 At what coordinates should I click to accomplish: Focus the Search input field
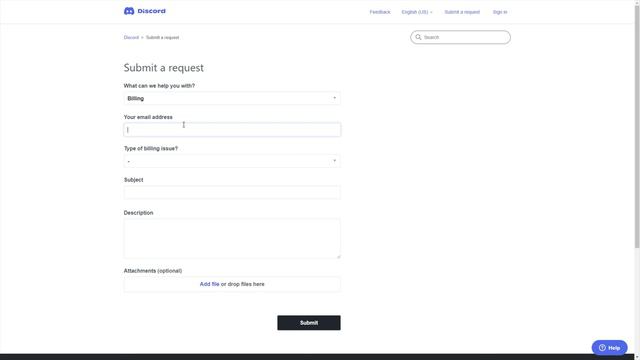coord(460,37)
